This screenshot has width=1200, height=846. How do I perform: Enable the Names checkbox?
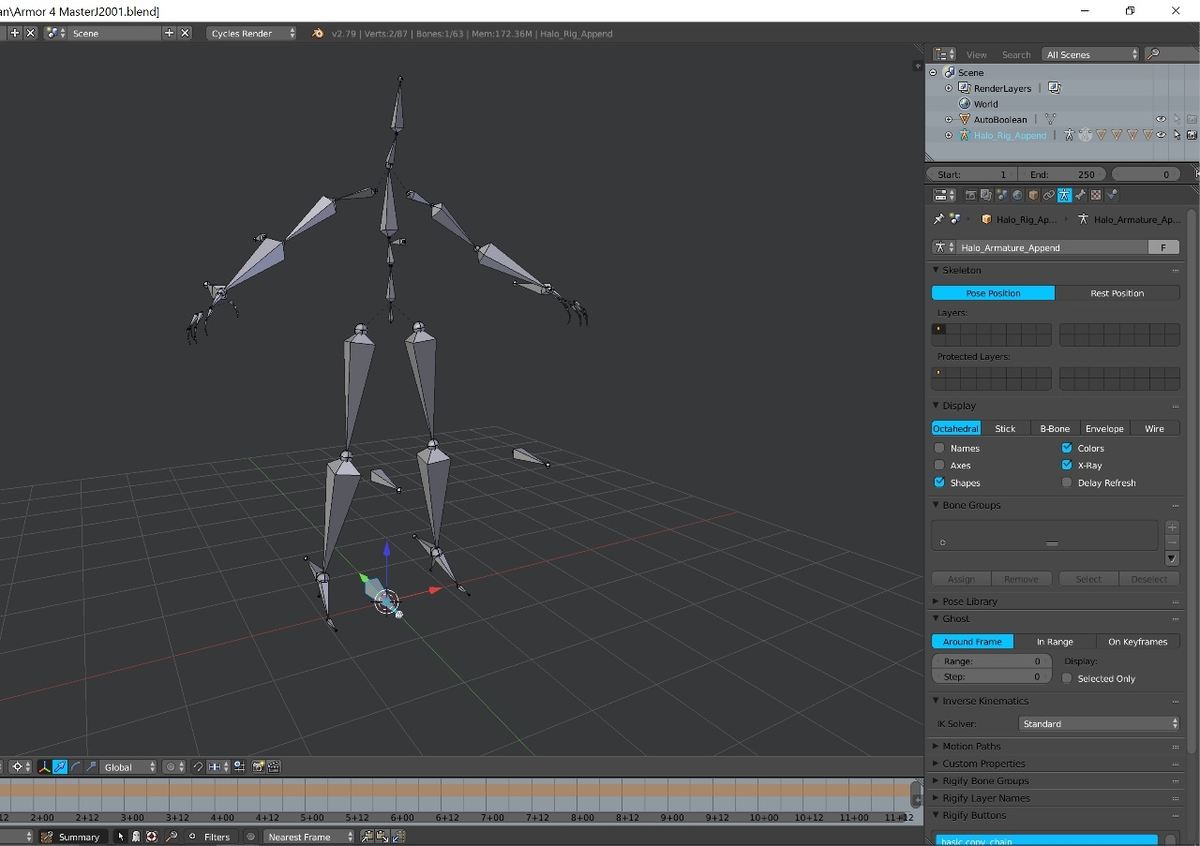(939, 448)
